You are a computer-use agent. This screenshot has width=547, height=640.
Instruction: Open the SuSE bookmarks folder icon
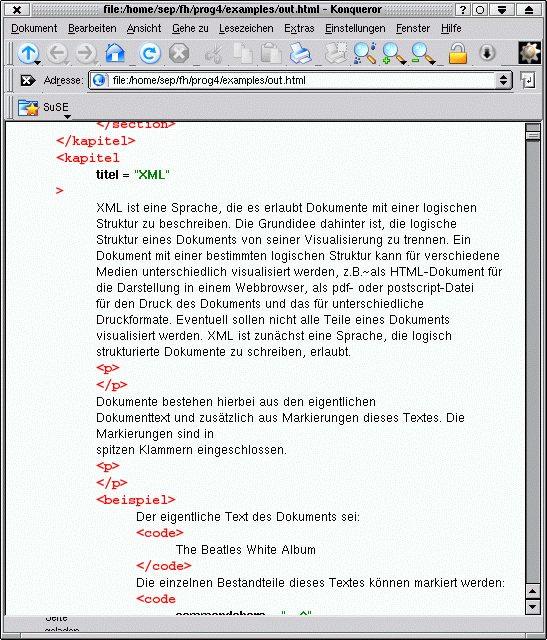click(28, 108)
